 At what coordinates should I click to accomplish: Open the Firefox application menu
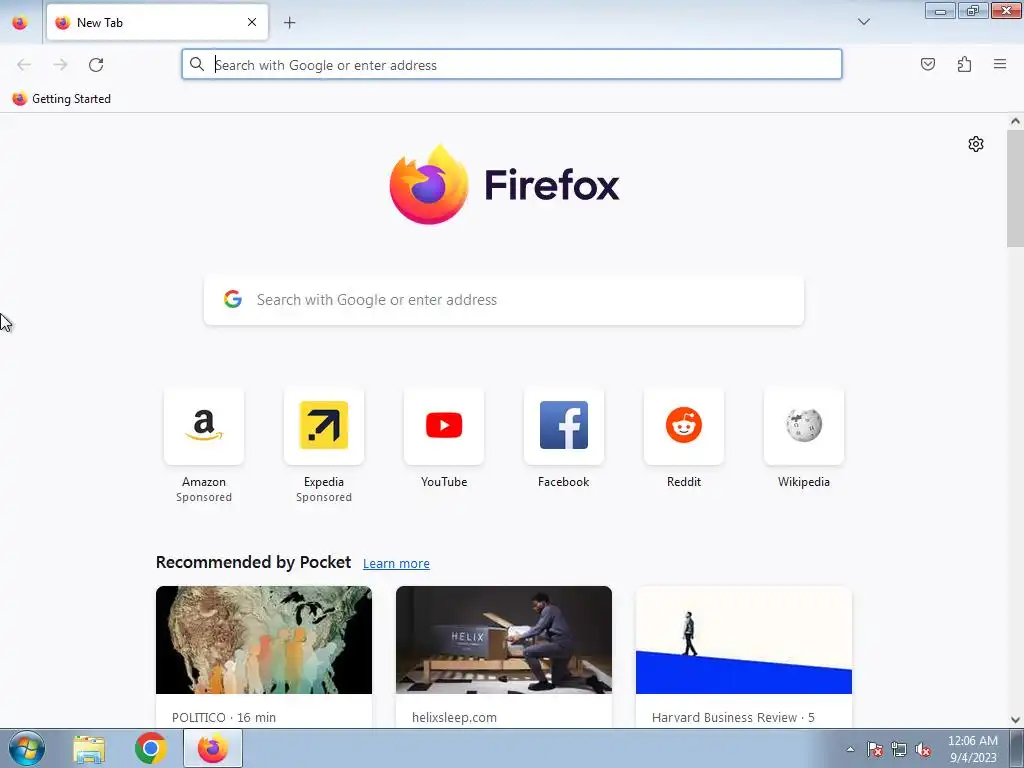click(x=1000, y=64)
